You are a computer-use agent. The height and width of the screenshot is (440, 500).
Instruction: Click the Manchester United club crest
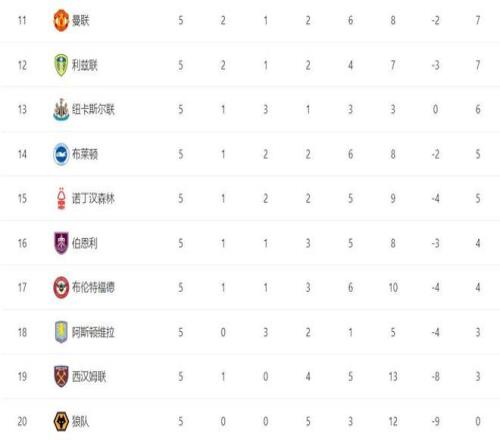[x=61, y=20]
